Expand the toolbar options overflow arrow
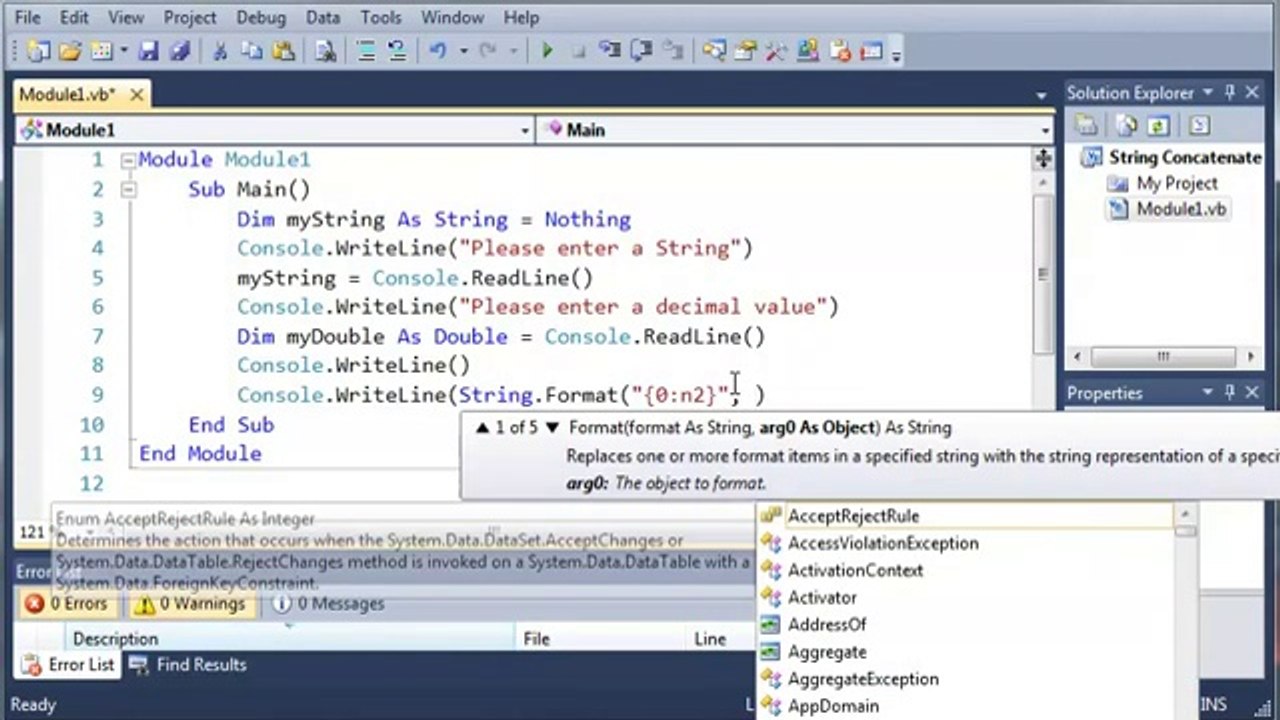 pyautogui.click(x=896, y=54)
